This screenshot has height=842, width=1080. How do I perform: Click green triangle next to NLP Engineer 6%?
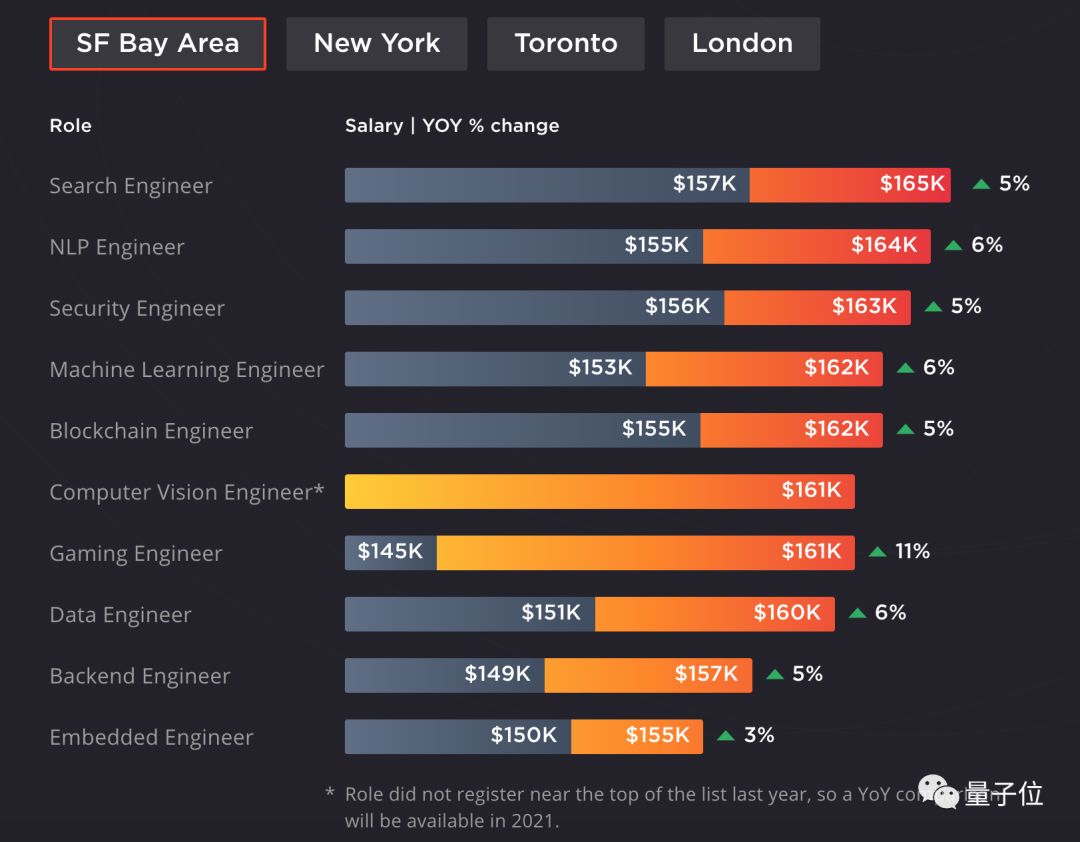point(953,246)
